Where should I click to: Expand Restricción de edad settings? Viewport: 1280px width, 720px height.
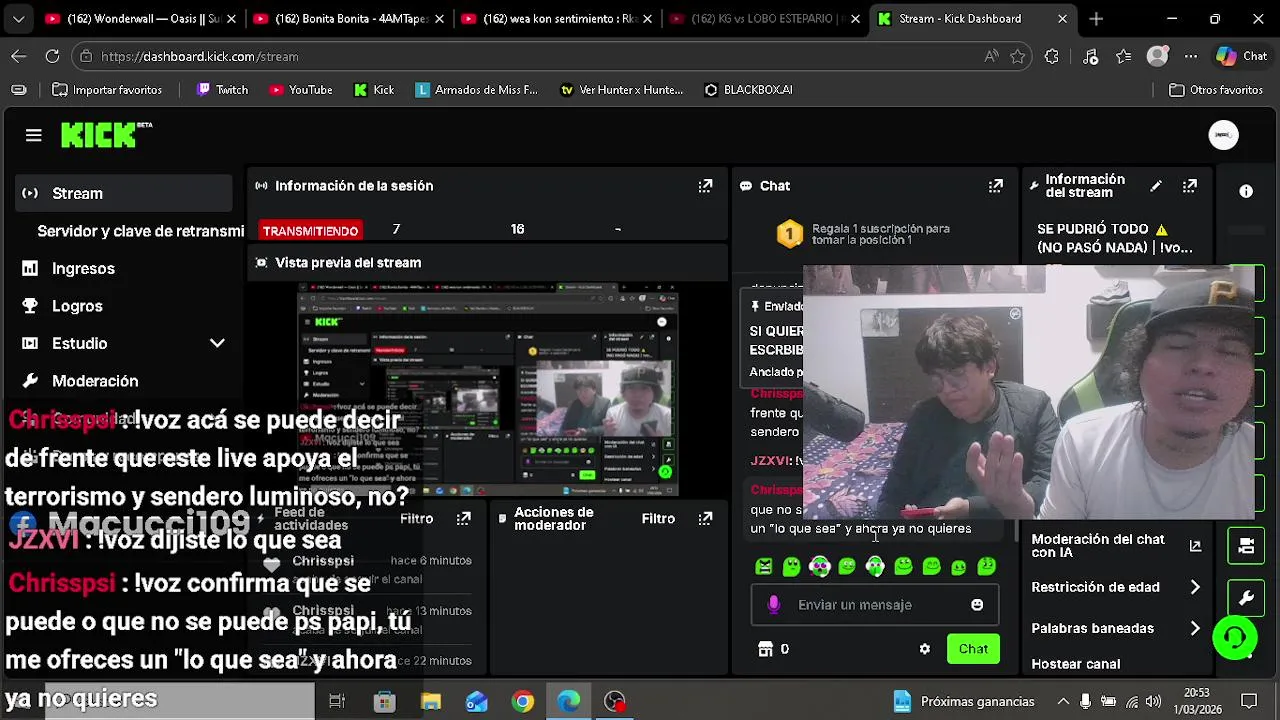[1195, 587]
